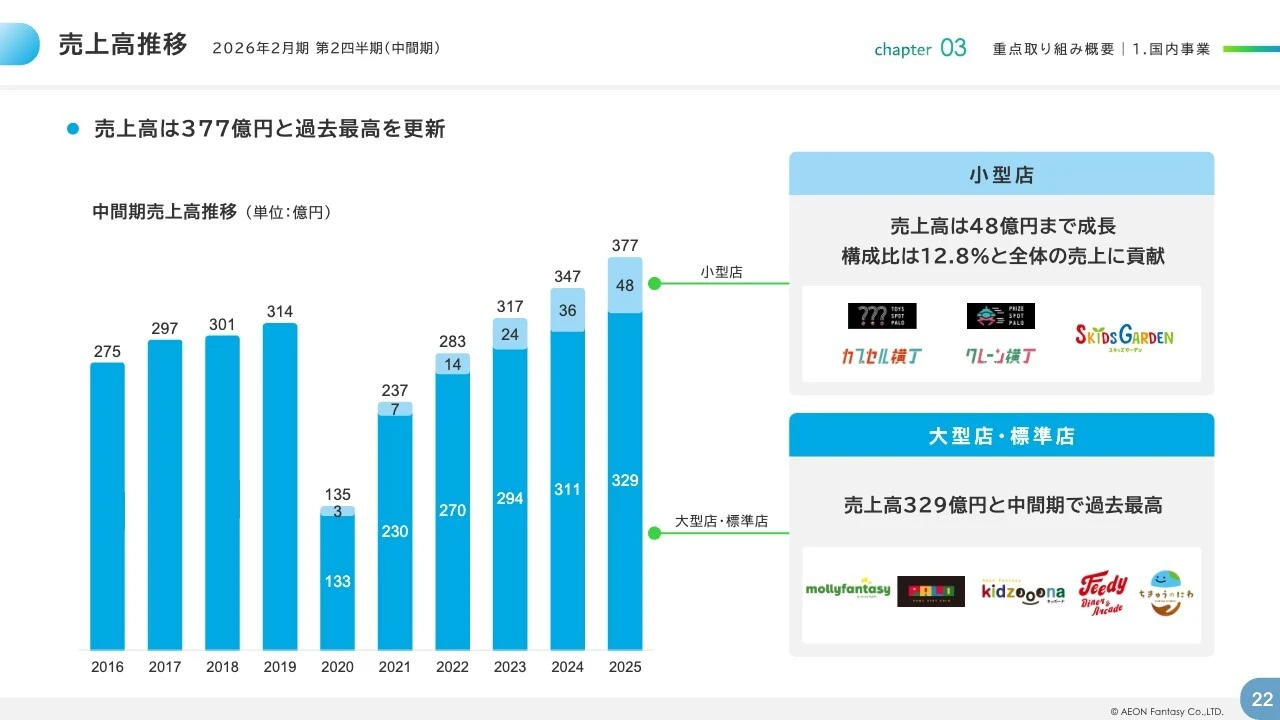Viewport: 1280px width, 720px height.
Task: Click the カプセル横丁 brand name
Action: 881,355
